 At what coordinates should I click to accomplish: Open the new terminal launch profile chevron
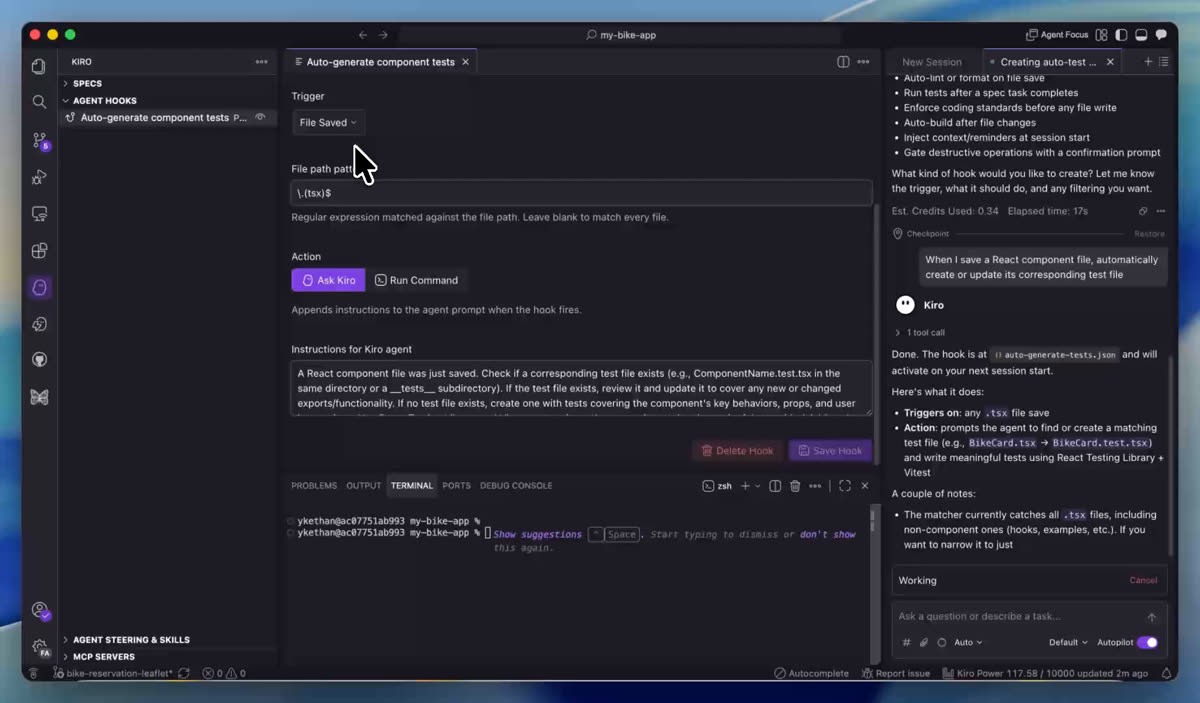(758, 486)
